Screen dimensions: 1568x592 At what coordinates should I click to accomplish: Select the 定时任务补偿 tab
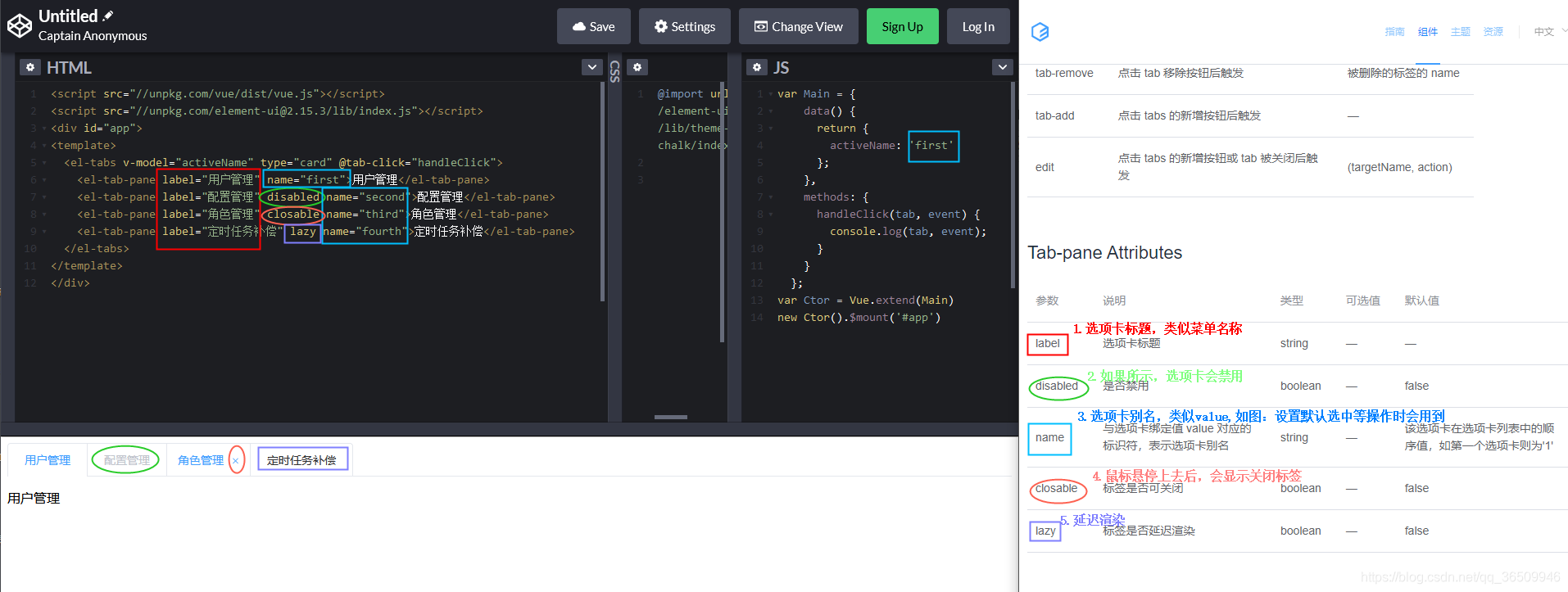pyautogui.click(x=301, y=460)
